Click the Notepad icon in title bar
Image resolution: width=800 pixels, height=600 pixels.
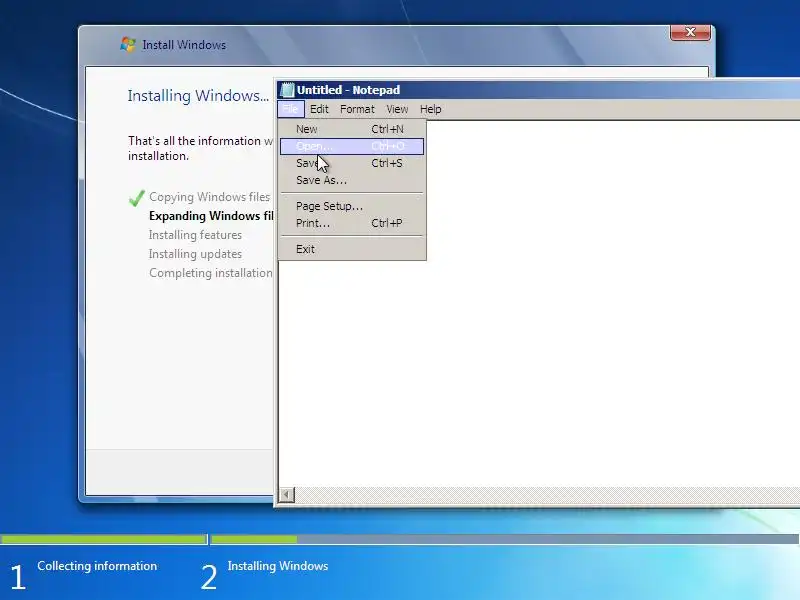click(287, 90)
